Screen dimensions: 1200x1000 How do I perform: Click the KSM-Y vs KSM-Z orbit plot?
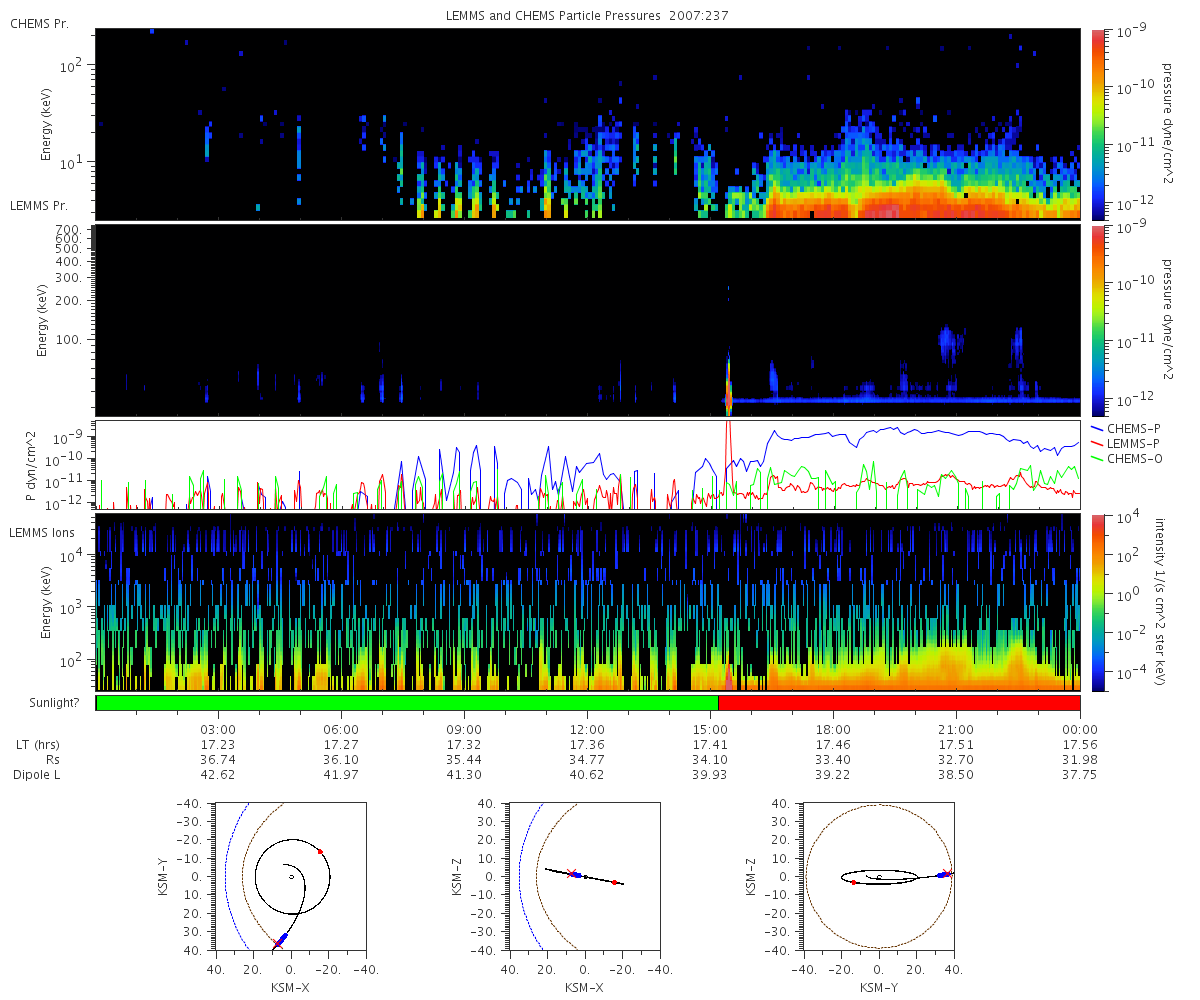click(879, 877)
